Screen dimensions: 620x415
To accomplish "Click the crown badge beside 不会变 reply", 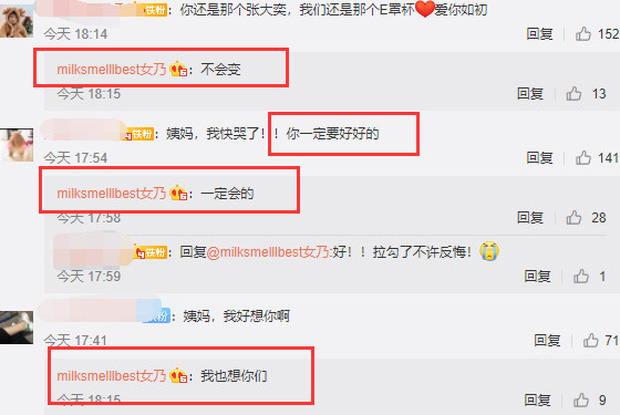I will click(178, 69).
